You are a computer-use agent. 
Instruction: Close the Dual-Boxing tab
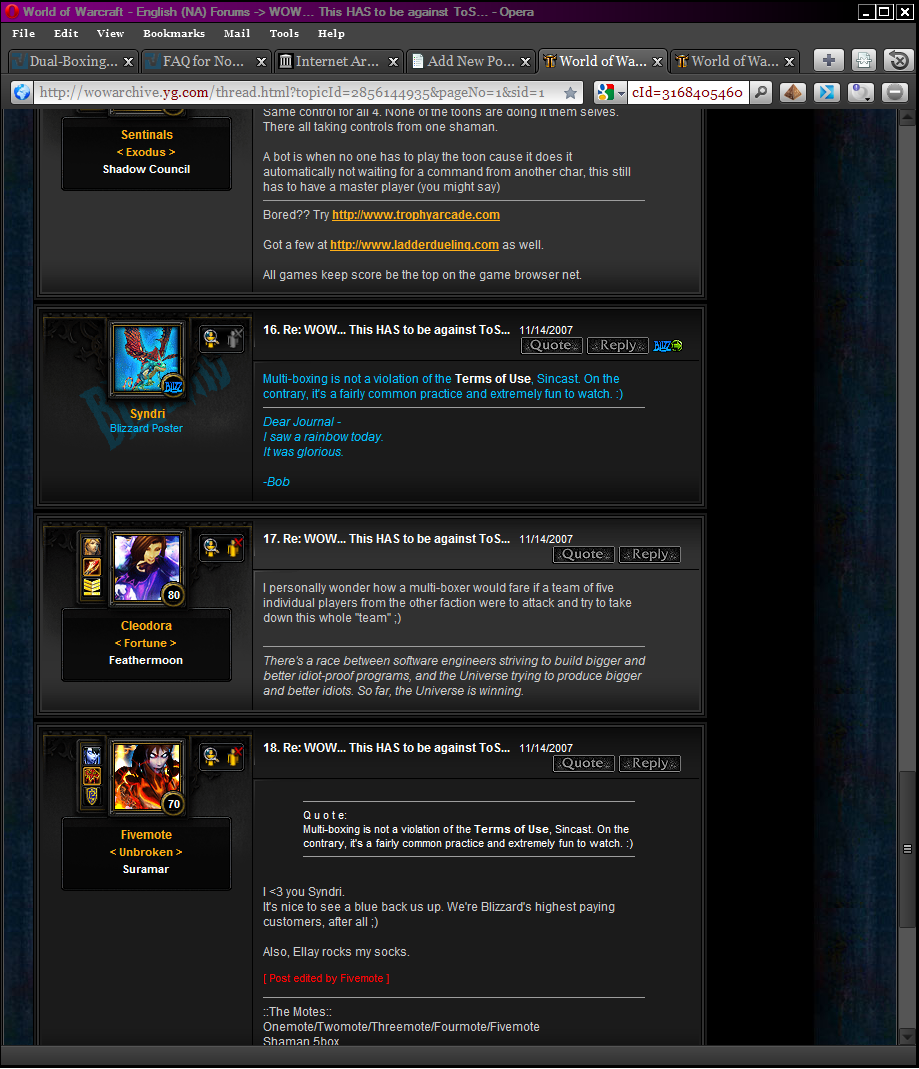pyautogui.click(x=128, y=62)
